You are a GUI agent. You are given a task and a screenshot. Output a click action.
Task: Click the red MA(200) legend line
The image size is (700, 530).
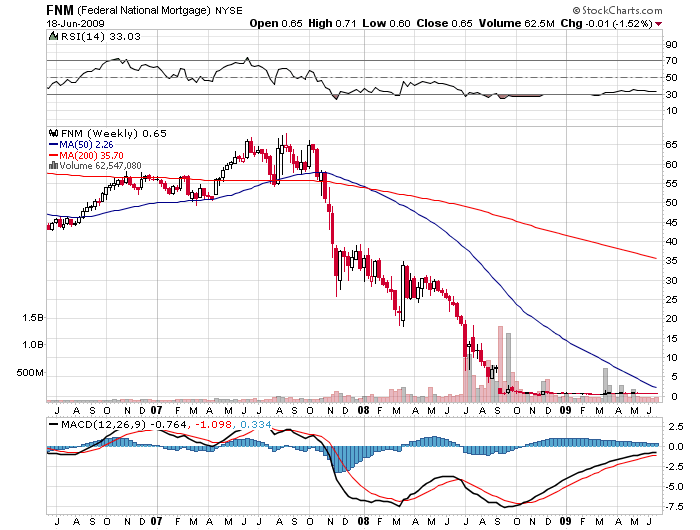(x=53, y=155)
